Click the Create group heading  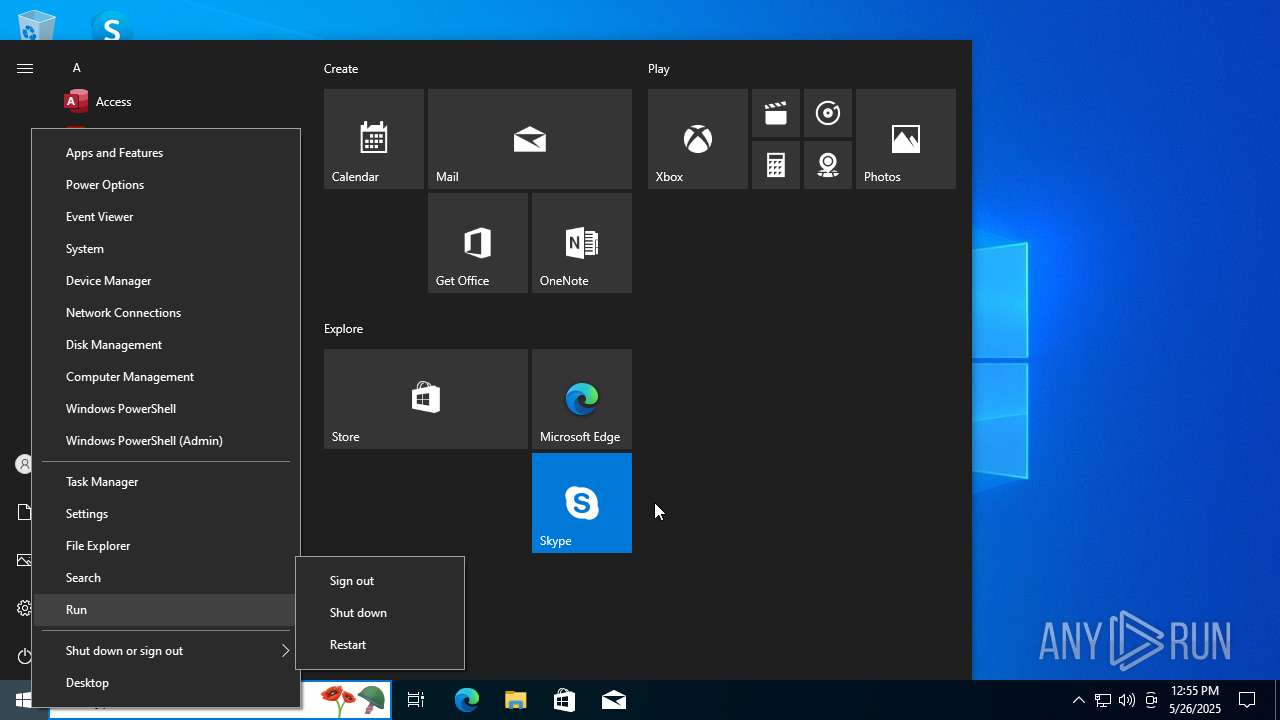tap(341, 69)
